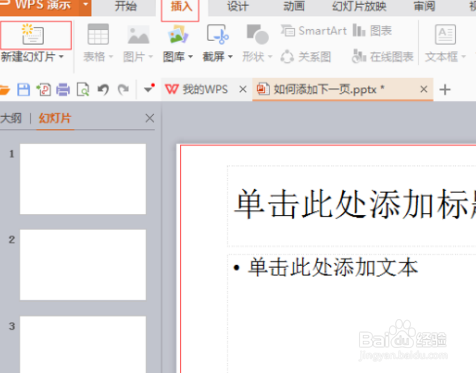Screen dimensions: 476x373
Task: Select slide 2 thumbnail
Action: 83,265
